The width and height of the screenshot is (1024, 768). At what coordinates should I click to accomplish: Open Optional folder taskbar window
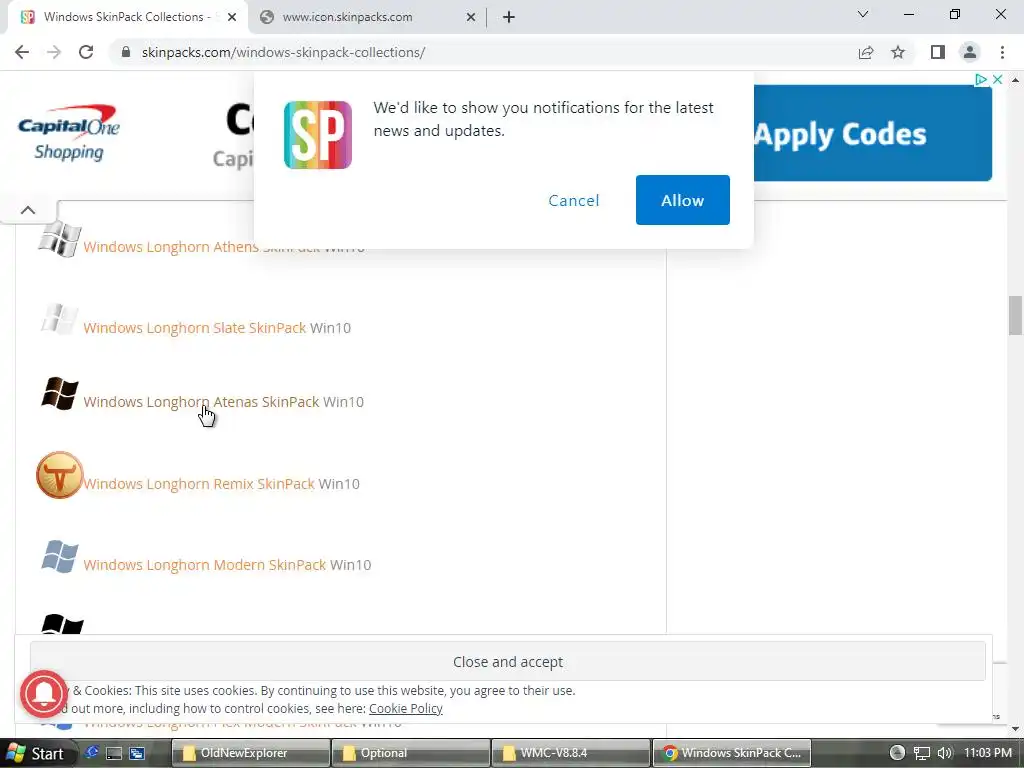click(x=411, y=753)
